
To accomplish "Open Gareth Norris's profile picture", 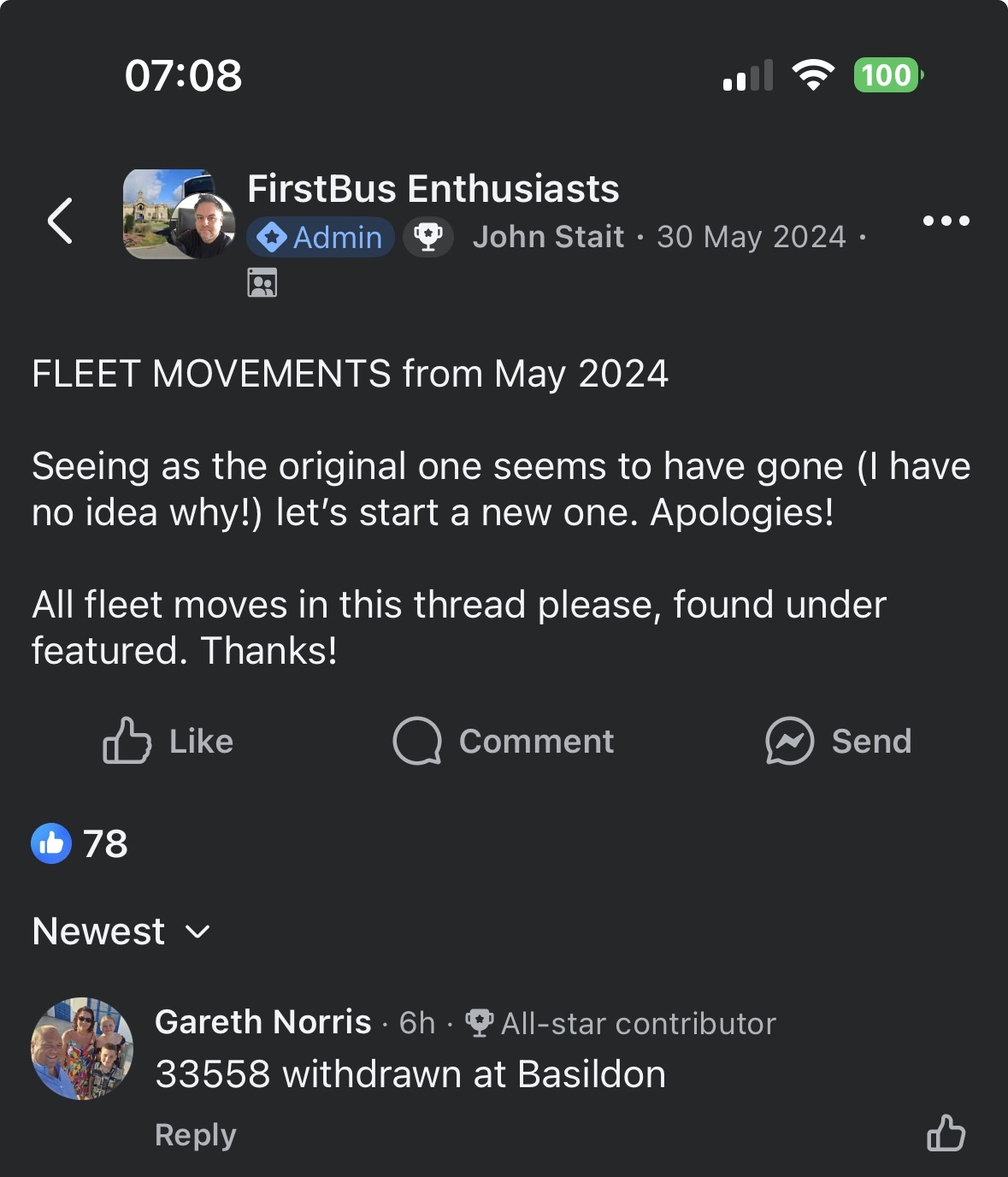I will pyautogui.click(x=82, y=1048).
